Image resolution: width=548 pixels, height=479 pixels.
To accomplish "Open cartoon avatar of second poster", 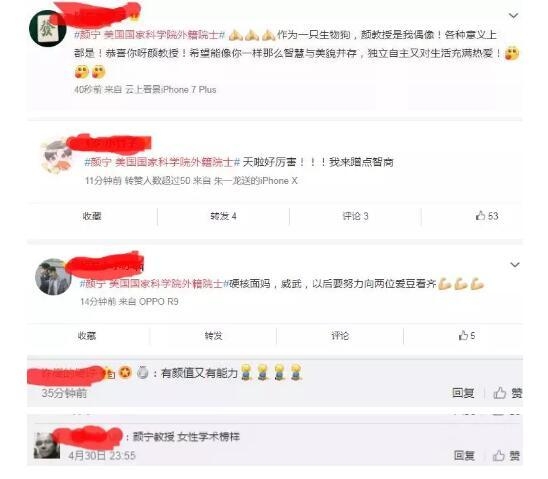I will tap(57, 155).
